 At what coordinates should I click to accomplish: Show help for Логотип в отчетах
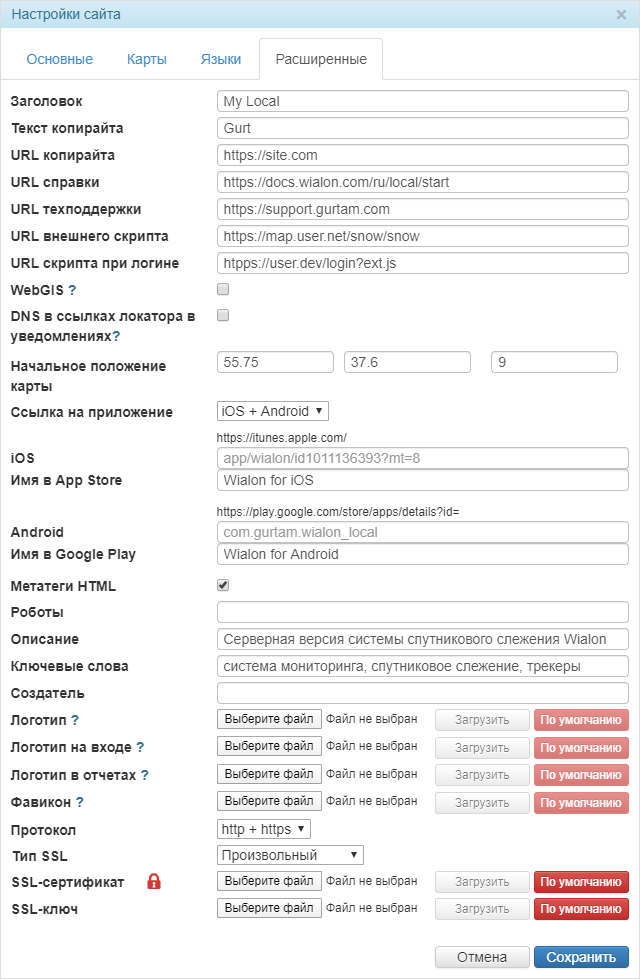(x=145, y=775)
